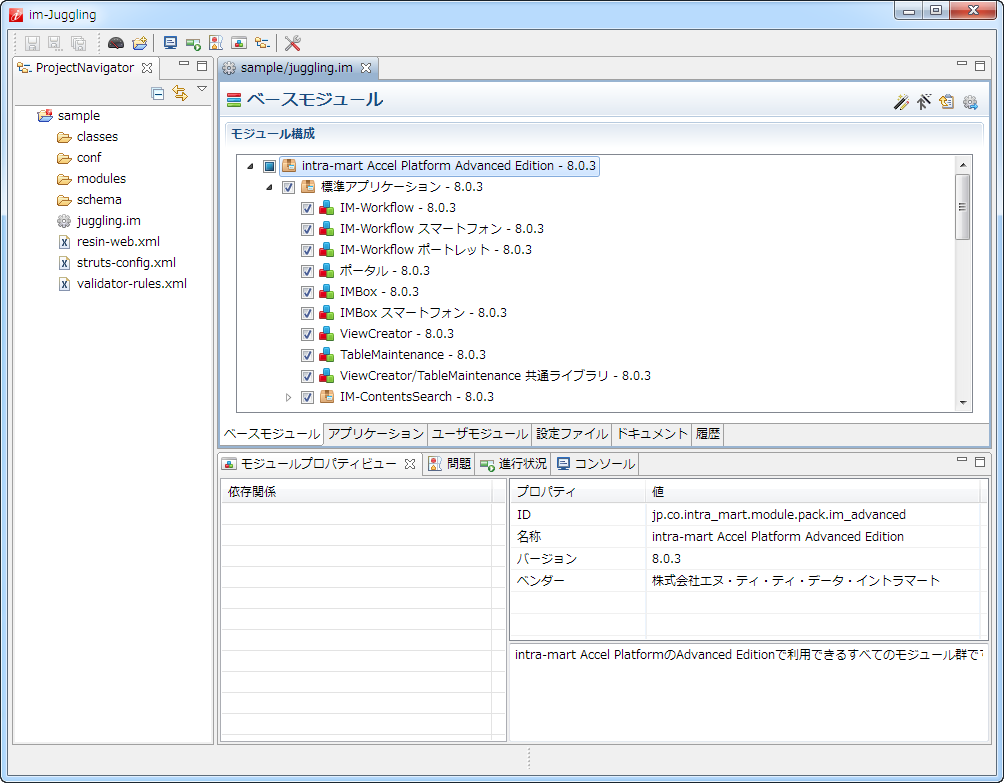Collapse the 標準アプリケーション tree node
This screenshot has height=783, width=1004.
coord(270,188)
